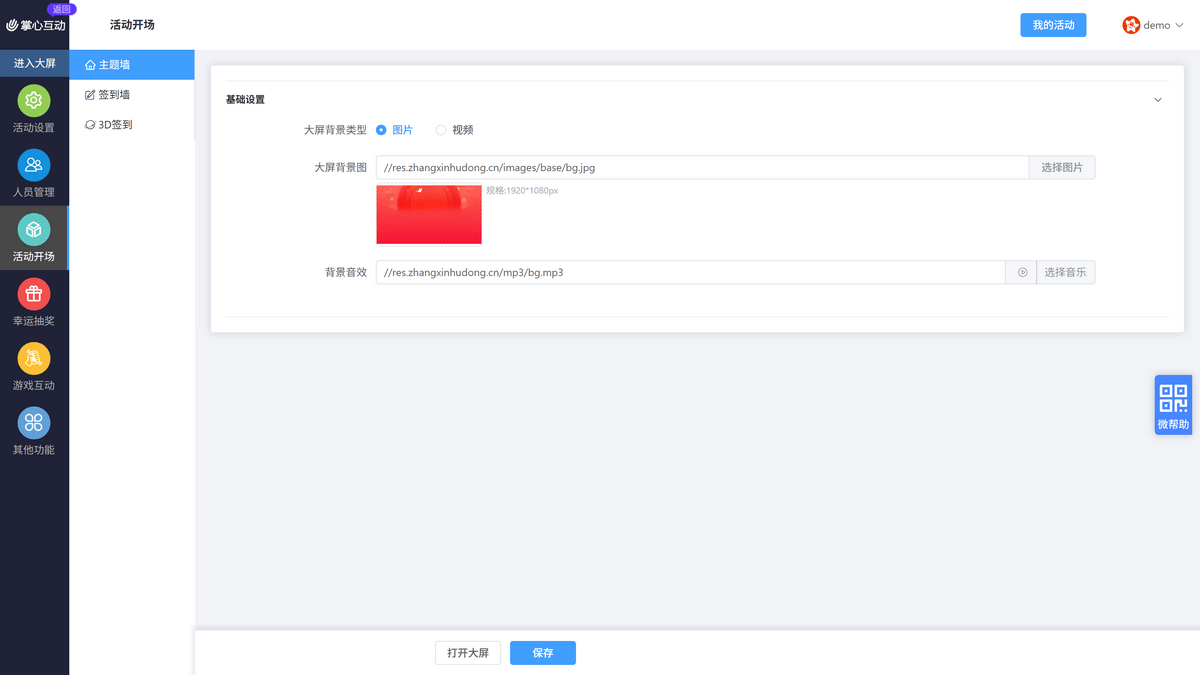Open 人员管理 people icon
This screenshot has height=675, width=1200.
pyautogui.click(x=34, y=165)
